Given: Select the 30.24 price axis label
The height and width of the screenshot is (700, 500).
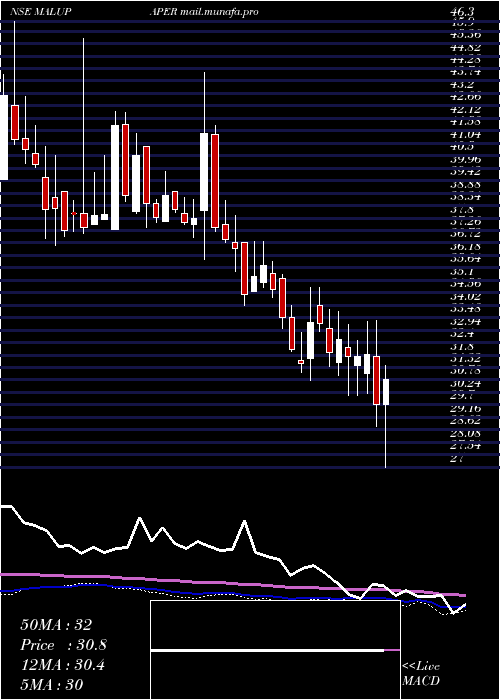Looking at the screenshot, I should tap(466, 383).
